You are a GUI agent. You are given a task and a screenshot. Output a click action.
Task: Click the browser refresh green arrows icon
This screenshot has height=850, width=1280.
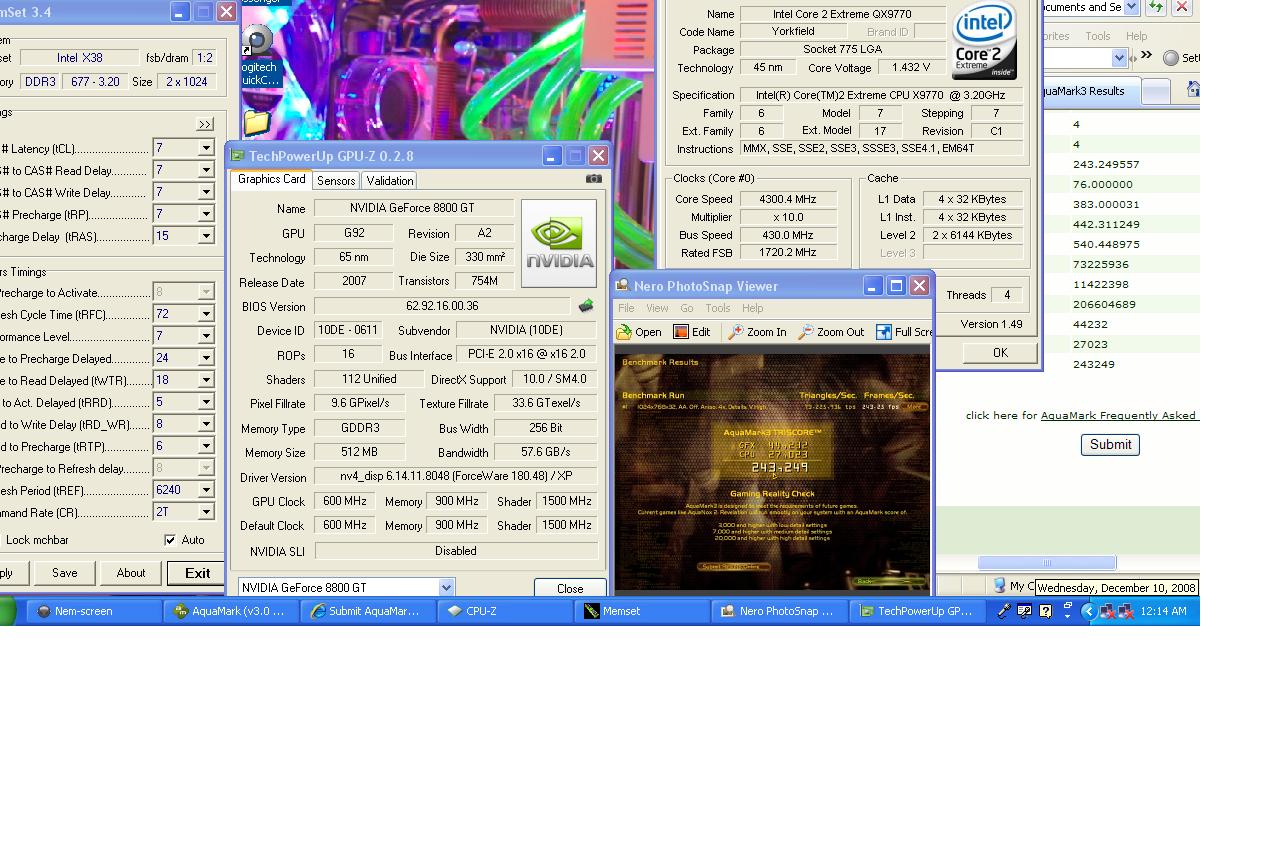coord(1156,7)
